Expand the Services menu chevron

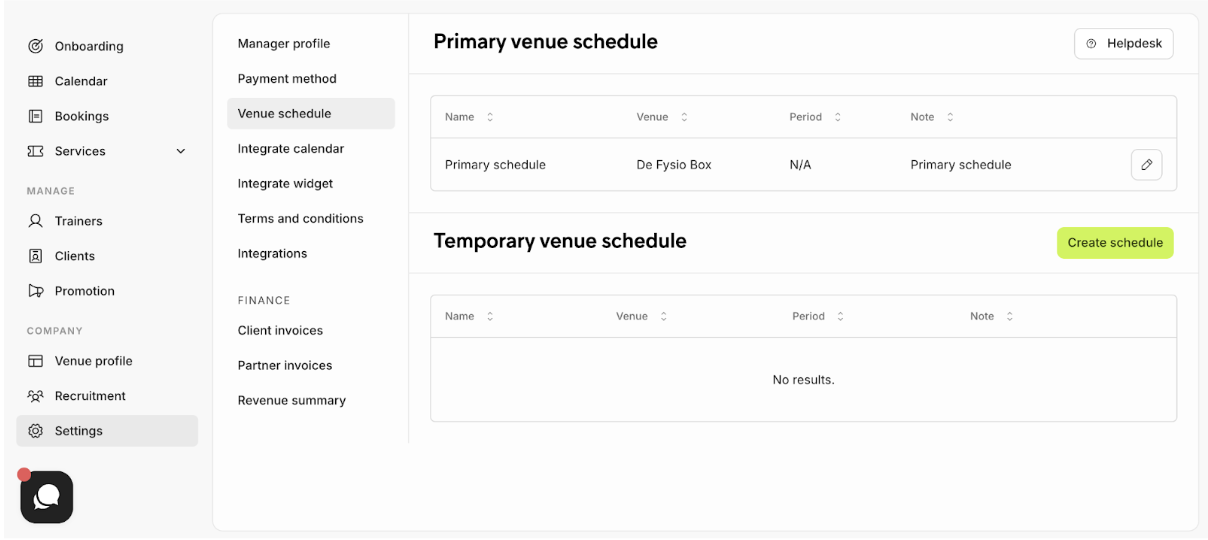(181, 151)
